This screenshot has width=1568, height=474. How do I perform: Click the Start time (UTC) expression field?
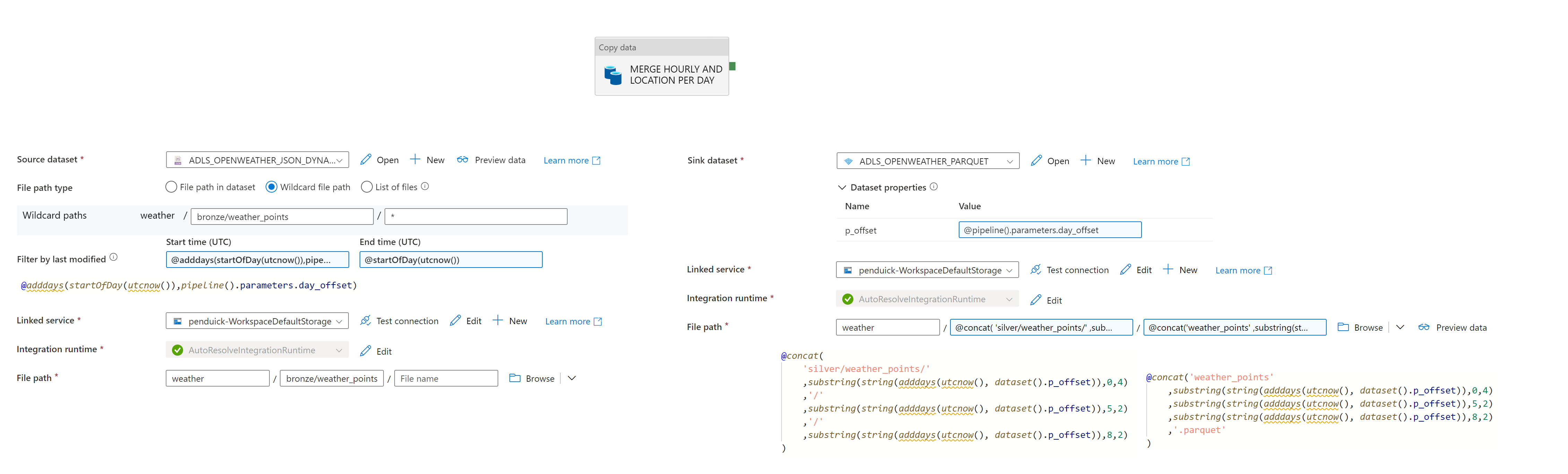pyautogui.click(x=257, y=260)
